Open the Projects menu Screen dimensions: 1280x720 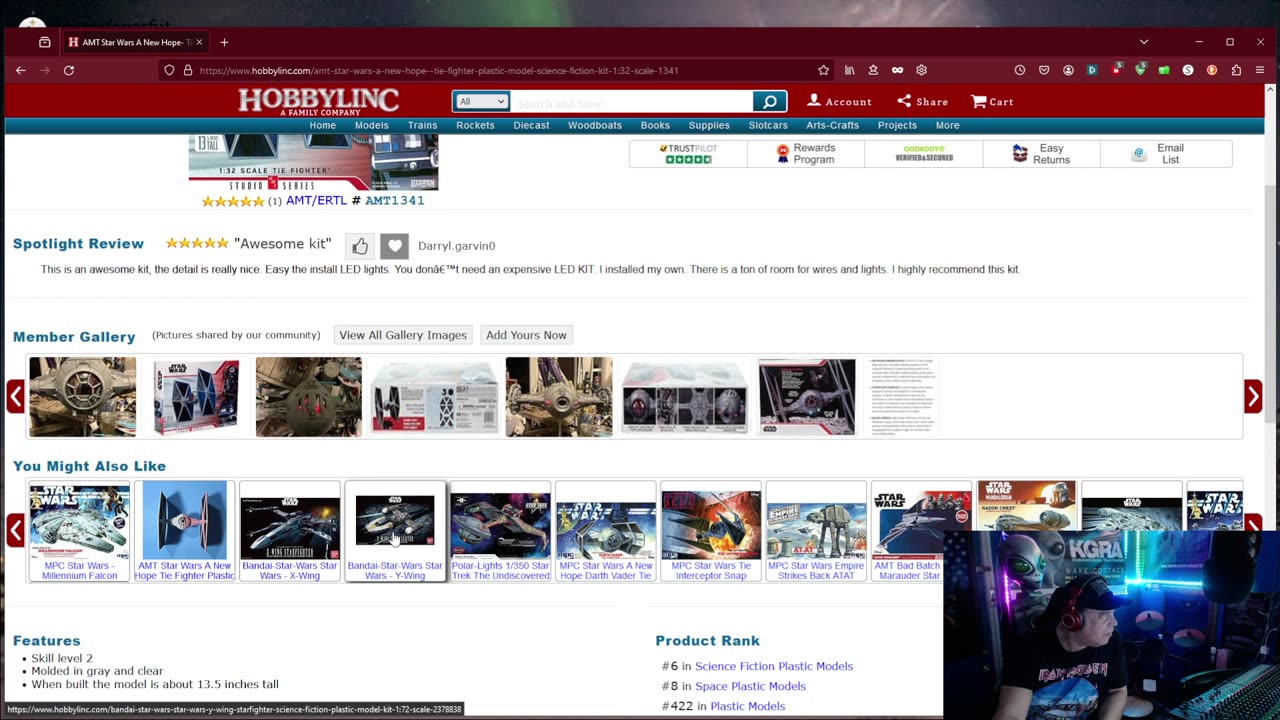click(x=897, y=125)
